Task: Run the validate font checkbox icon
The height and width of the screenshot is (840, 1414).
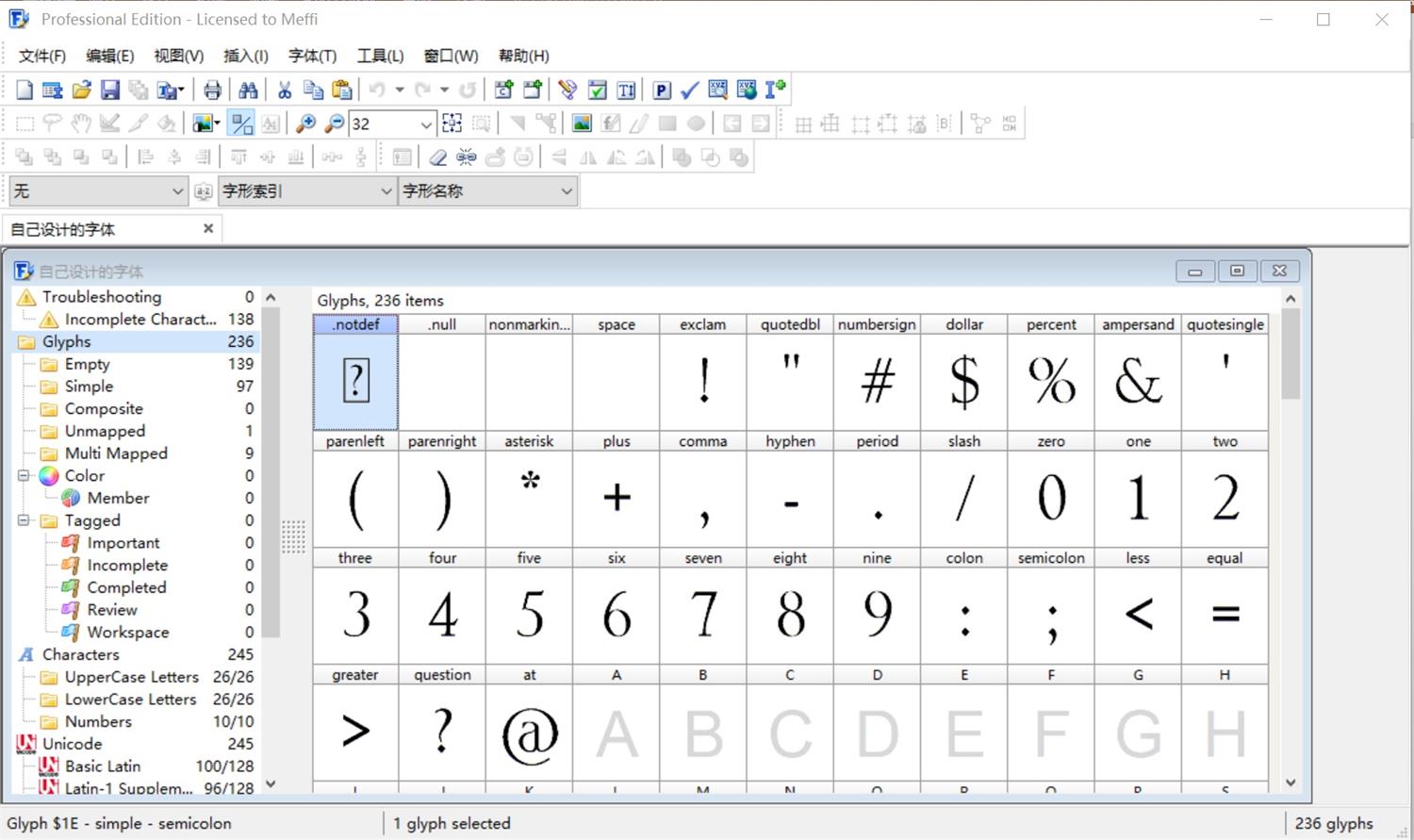Action: tap(597, 90)
